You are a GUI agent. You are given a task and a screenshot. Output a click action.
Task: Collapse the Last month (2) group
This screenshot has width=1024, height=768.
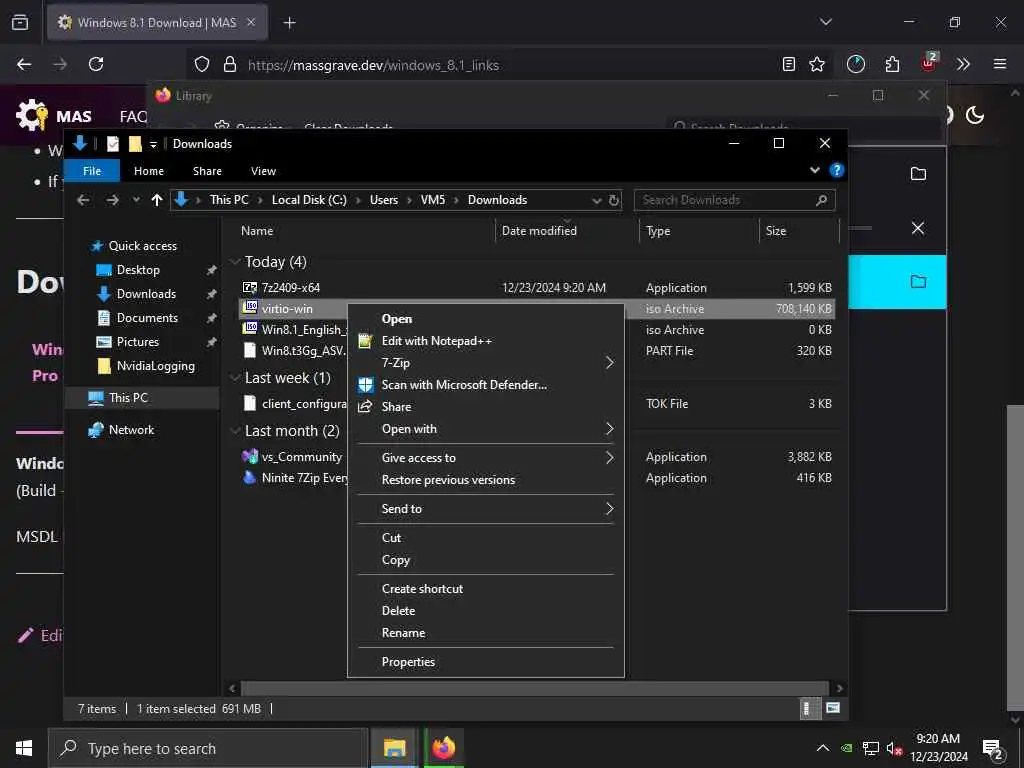point(235,431)
